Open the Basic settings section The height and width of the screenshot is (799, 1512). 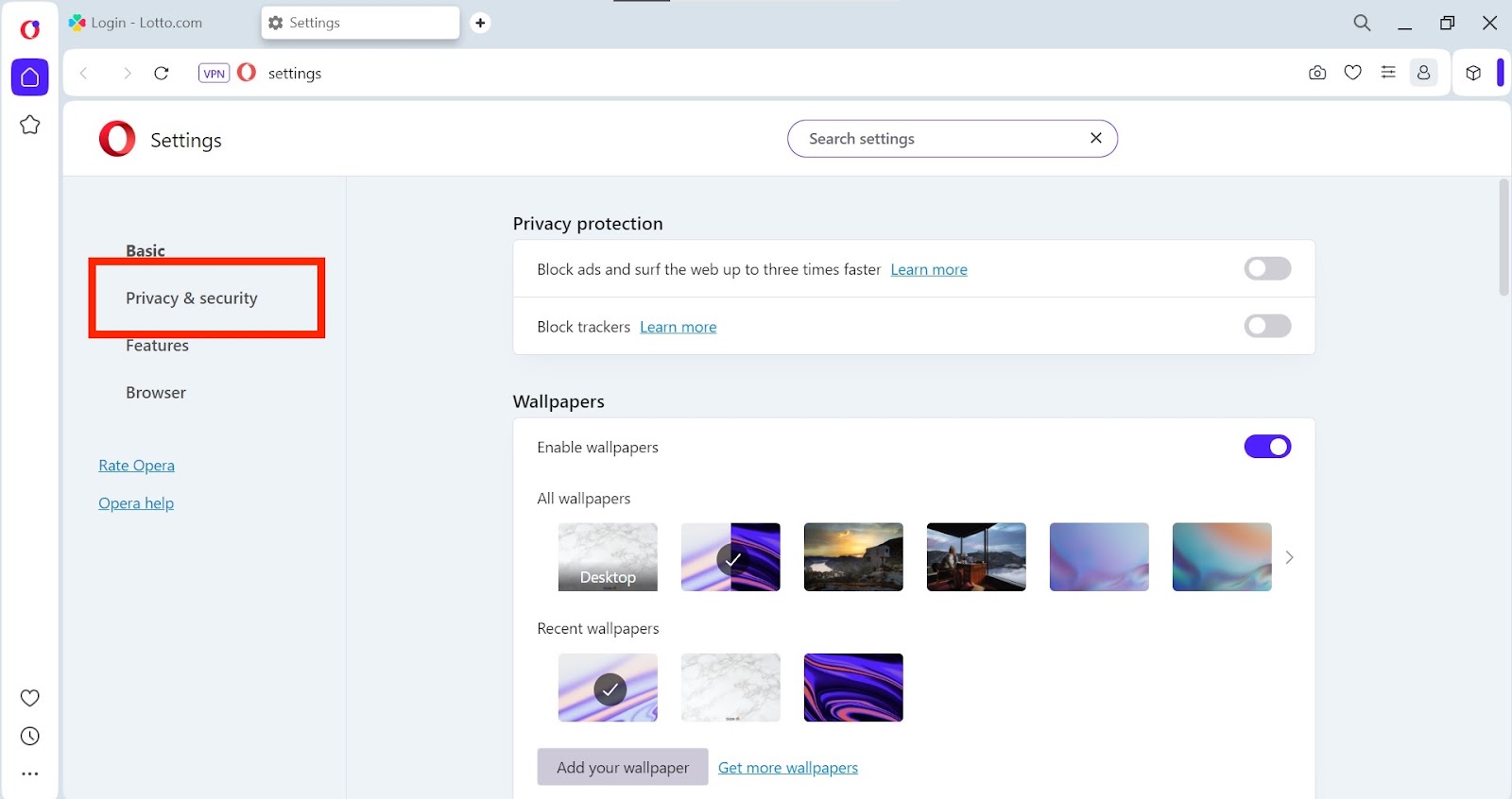[146, 250]
